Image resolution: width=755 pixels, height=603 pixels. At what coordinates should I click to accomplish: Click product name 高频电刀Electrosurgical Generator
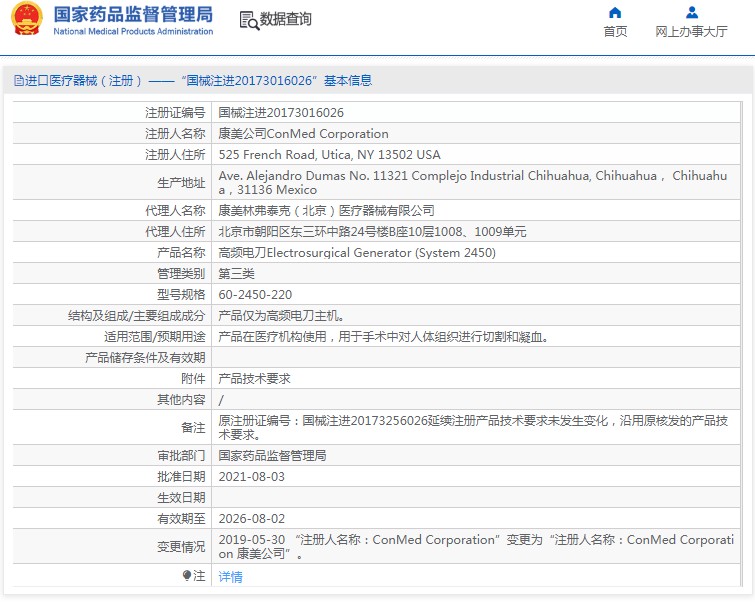(x=357, y=253)
